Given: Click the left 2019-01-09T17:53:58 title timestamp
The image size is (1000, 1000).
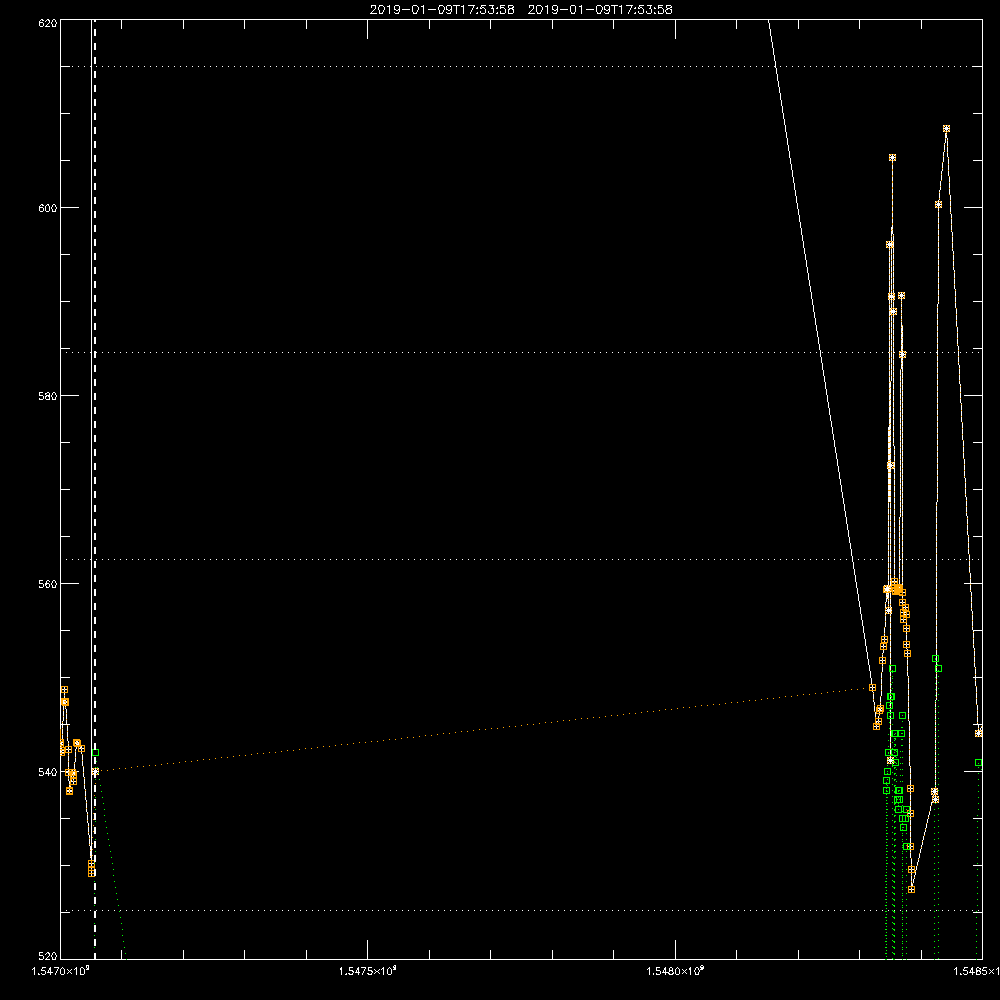Looking at the screenshot, I should pyautogui.click(x=442, y=10).
